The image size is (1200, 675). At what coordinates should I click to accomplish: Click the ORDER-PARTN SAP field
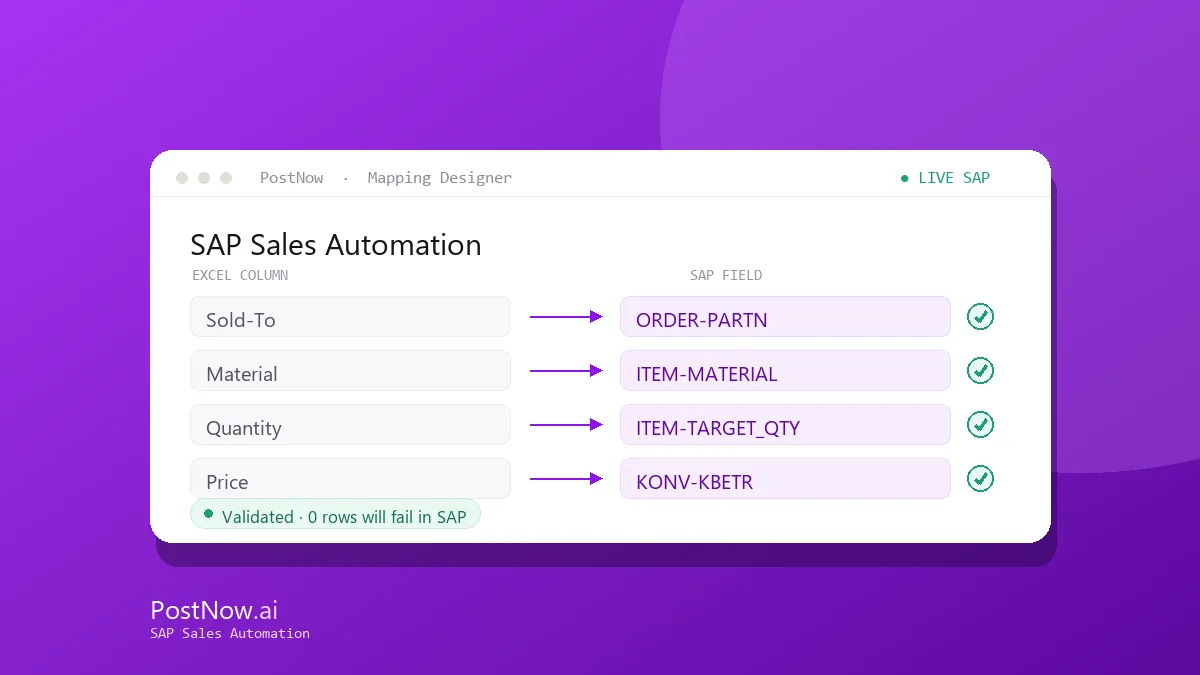point(785,317)
